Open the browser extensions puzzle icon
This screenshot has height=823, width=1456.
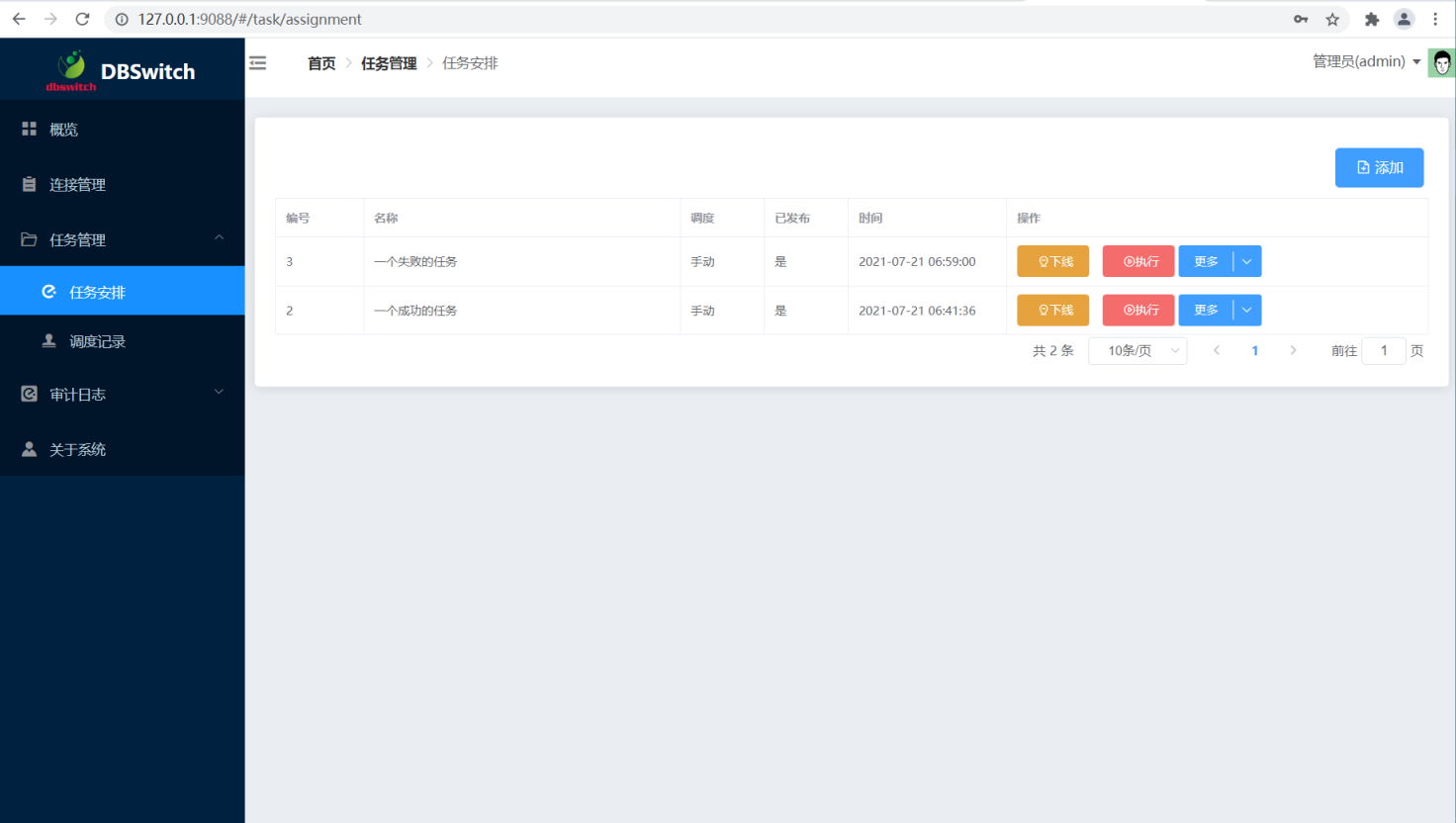(1371, 19)
